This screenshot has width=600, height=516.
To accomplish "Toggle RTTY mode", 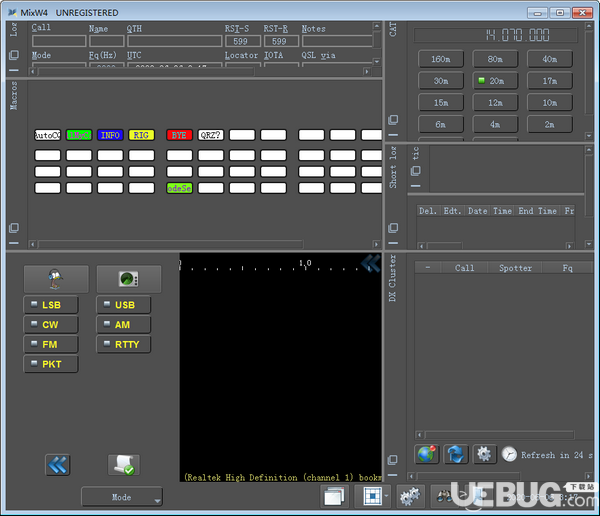I will pos(124,344).
